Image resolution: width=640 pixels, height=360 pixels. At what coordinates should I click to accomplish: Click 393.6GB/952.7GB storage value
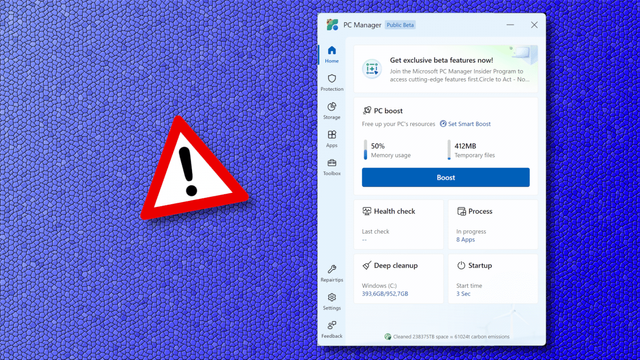385,294
